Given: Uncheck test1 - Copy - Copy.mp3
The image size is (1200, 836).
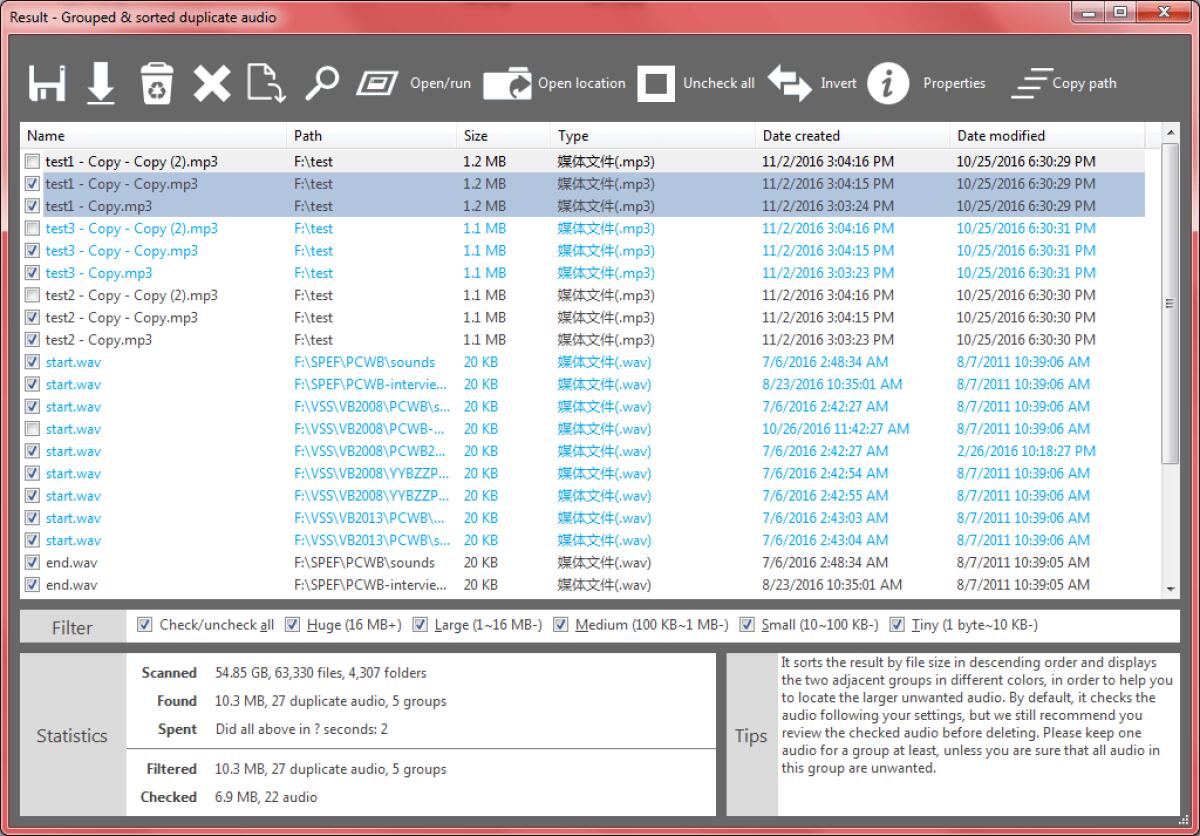Looking at the screenshot, I should (x=33, y=183).
